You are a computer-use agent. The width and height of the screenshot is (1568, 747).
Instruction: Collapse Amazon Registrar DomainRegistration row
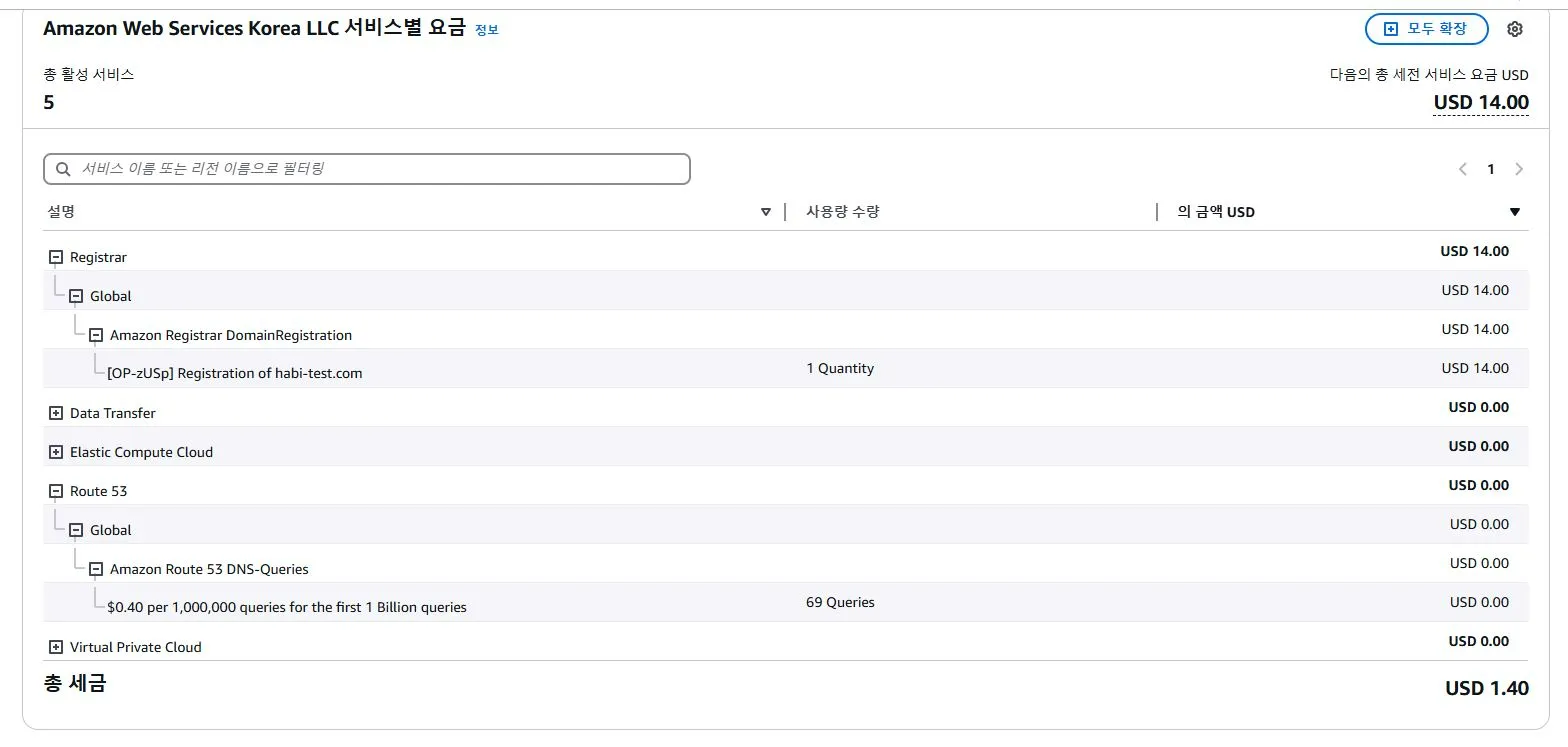96,335
